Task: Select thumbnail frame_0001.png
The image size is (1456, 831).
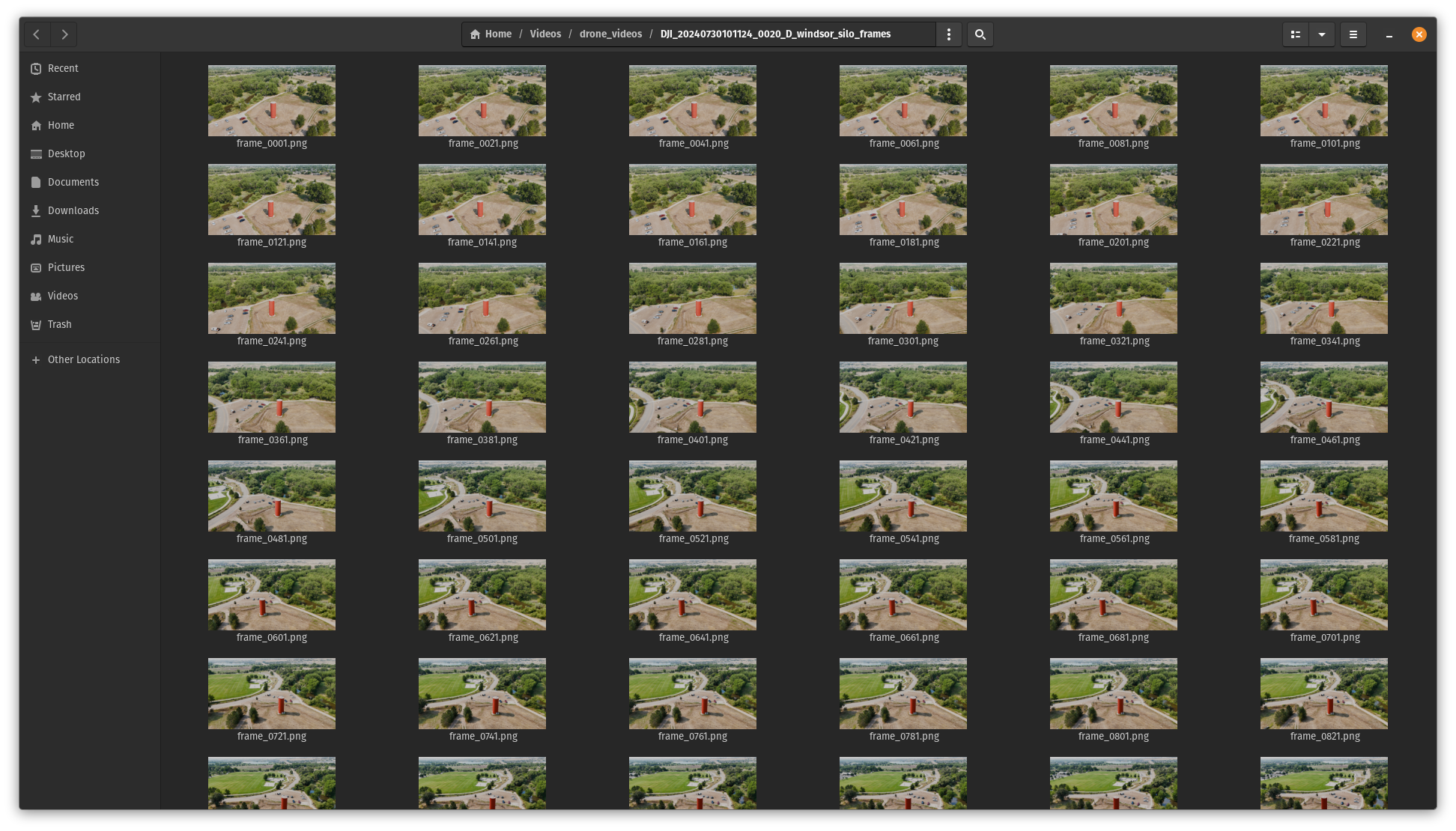Action: 272,101
